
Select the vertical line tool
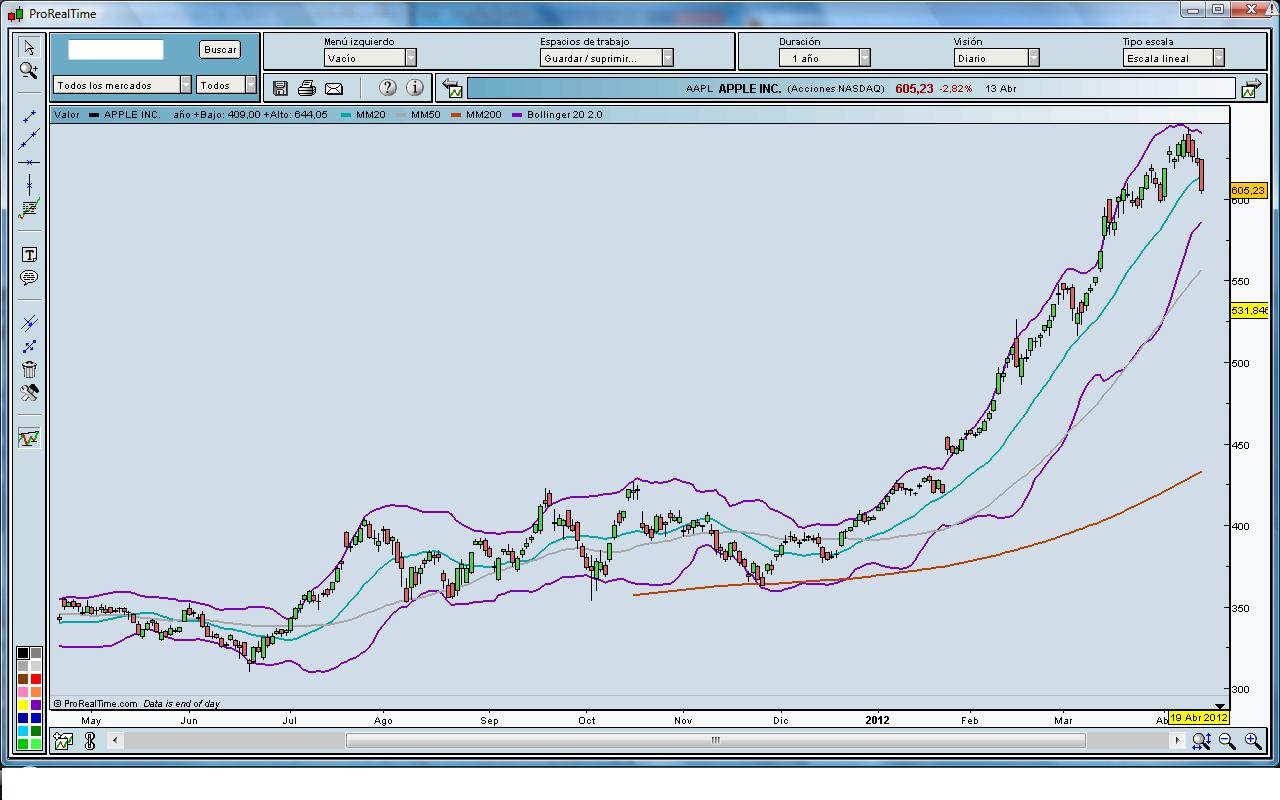pos(29,185)
